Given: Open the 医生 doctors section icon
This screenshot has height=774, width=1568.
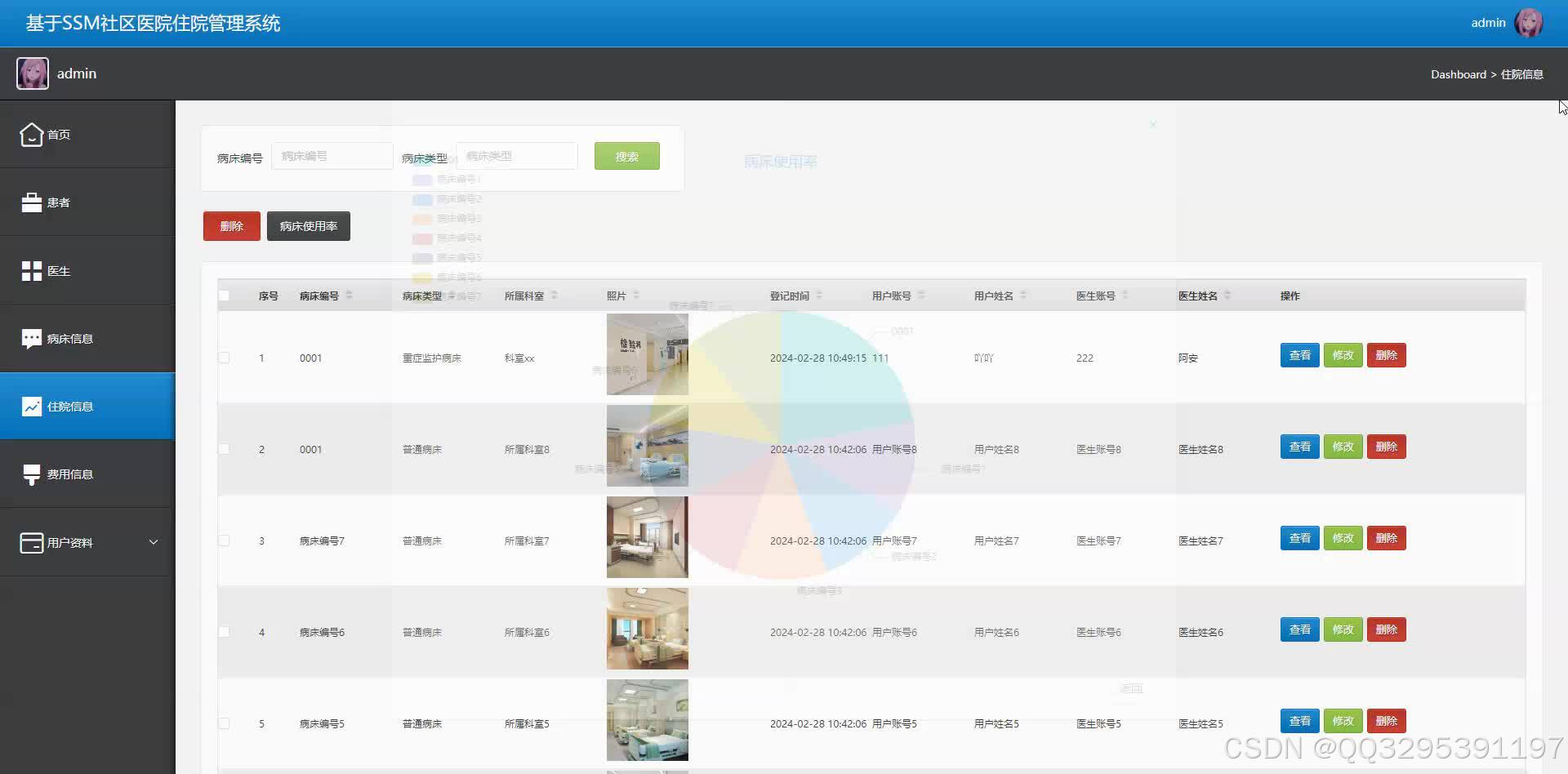Looking at the screenshot, I should pos(31,269).
